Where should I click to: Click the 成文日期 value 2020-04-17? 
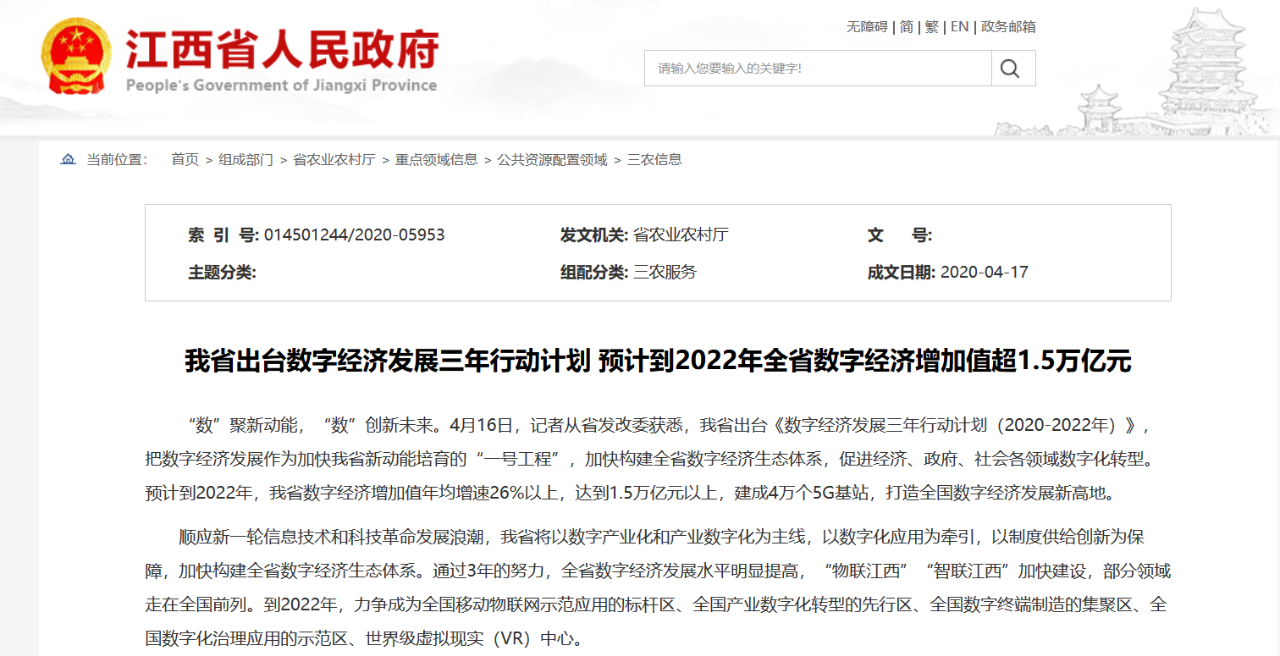coord(984,272)
